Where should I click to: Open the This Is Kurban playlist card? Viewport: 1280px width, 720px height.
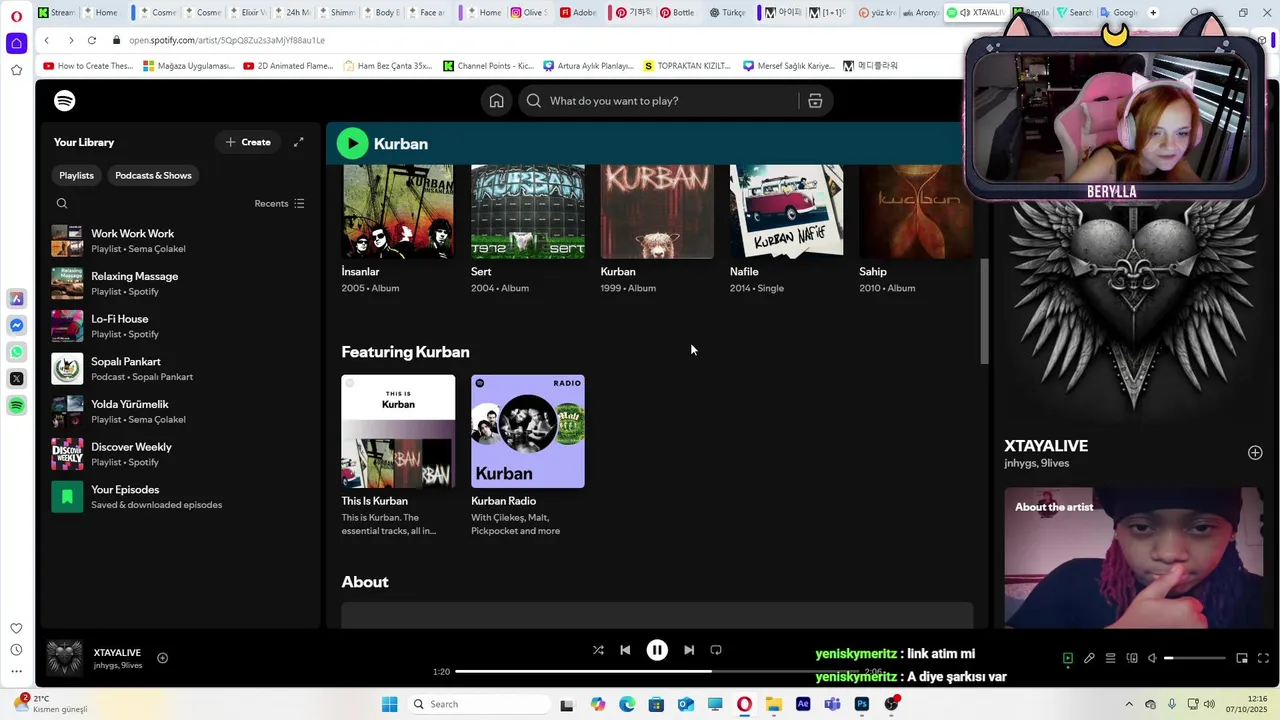point(398,456)
